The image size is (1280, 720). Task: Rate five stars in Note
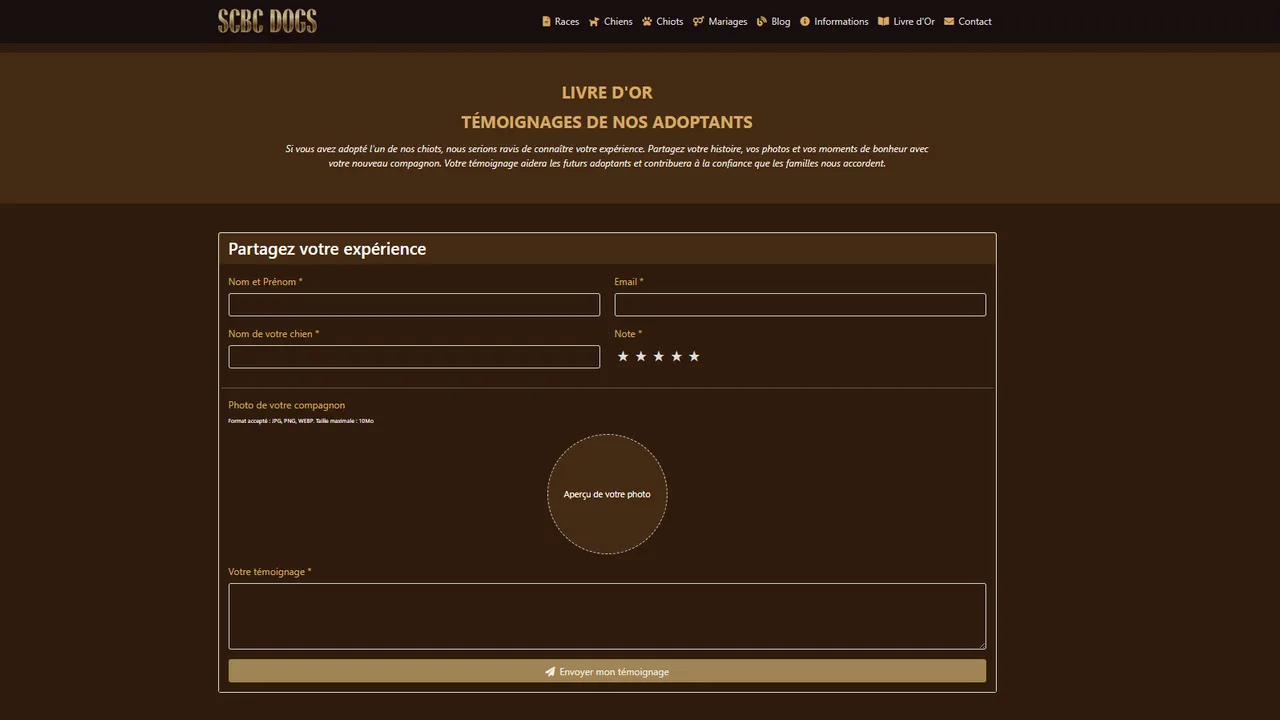694,357
